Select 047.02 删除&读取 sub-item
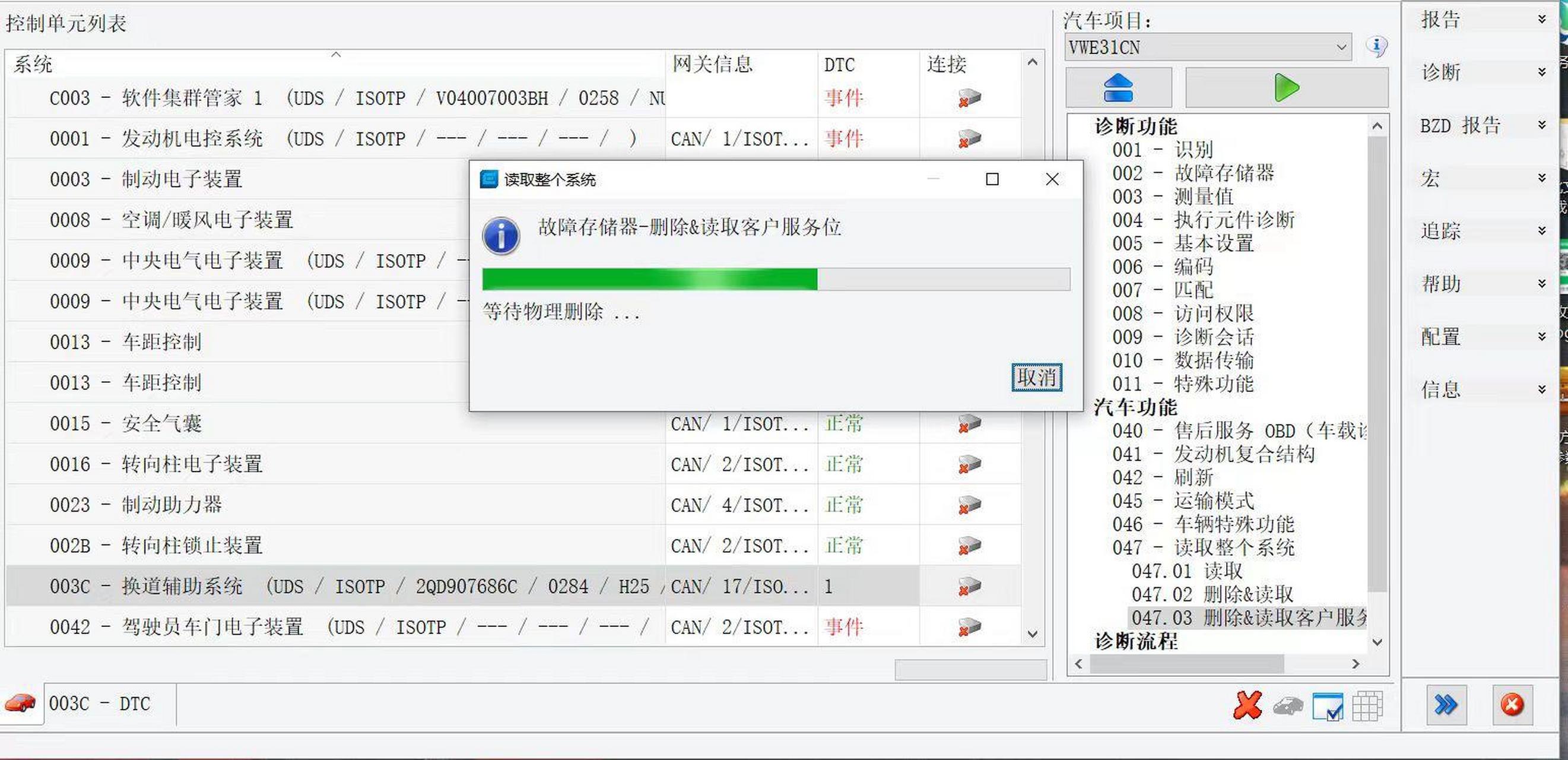The image size is (1568, 760). [1212, 594]
